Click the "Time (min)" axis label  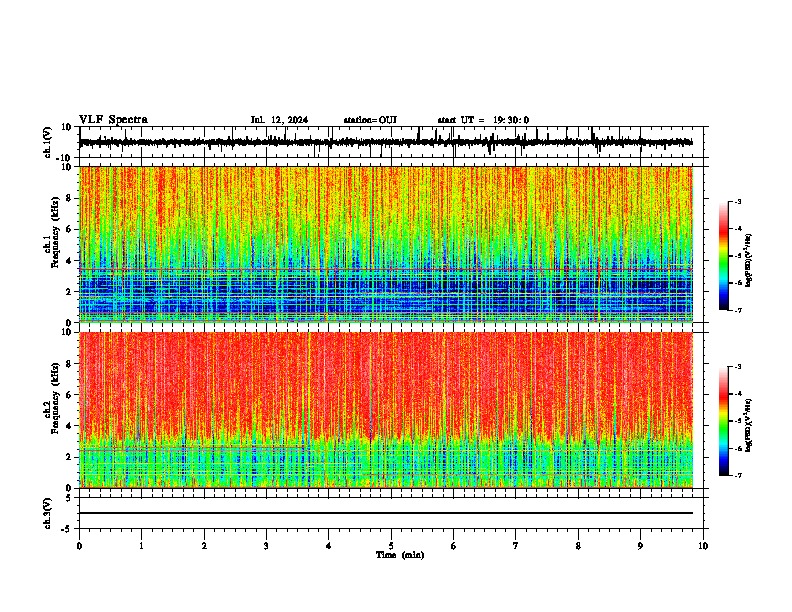tap(400, 555)
